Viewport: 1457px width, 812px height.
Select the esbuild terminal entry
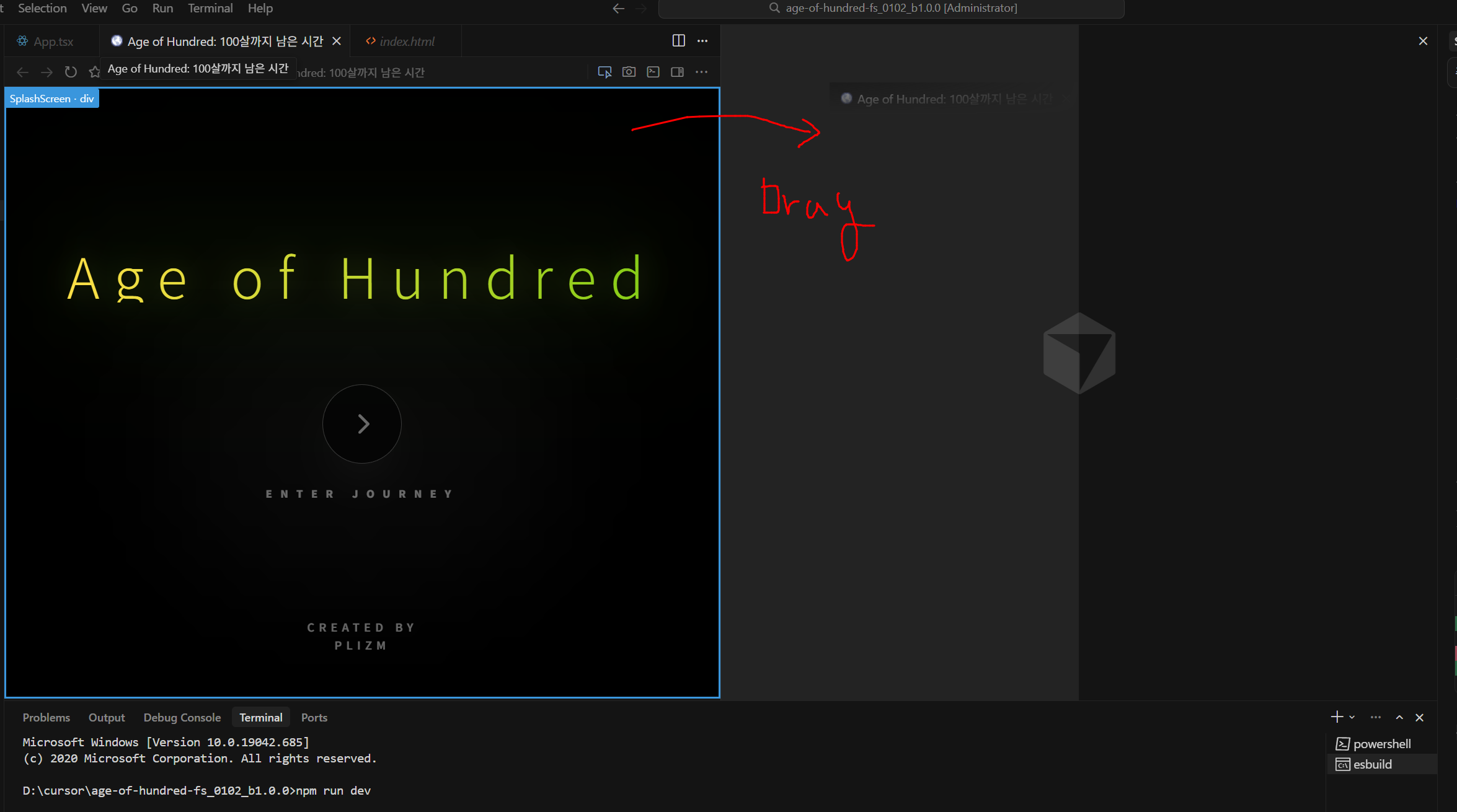(x=1372, y=764)
